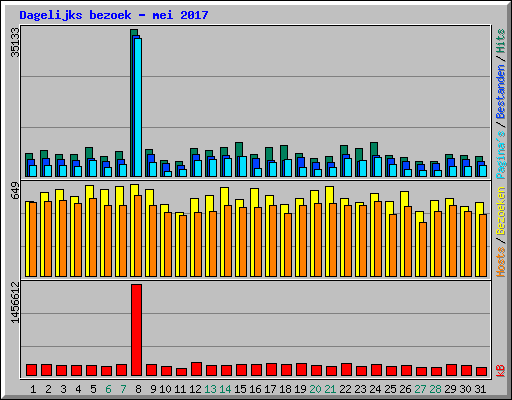Click the y-axis value 649
The width and height of the screenshot is (512, 400).
coord(15,190)
